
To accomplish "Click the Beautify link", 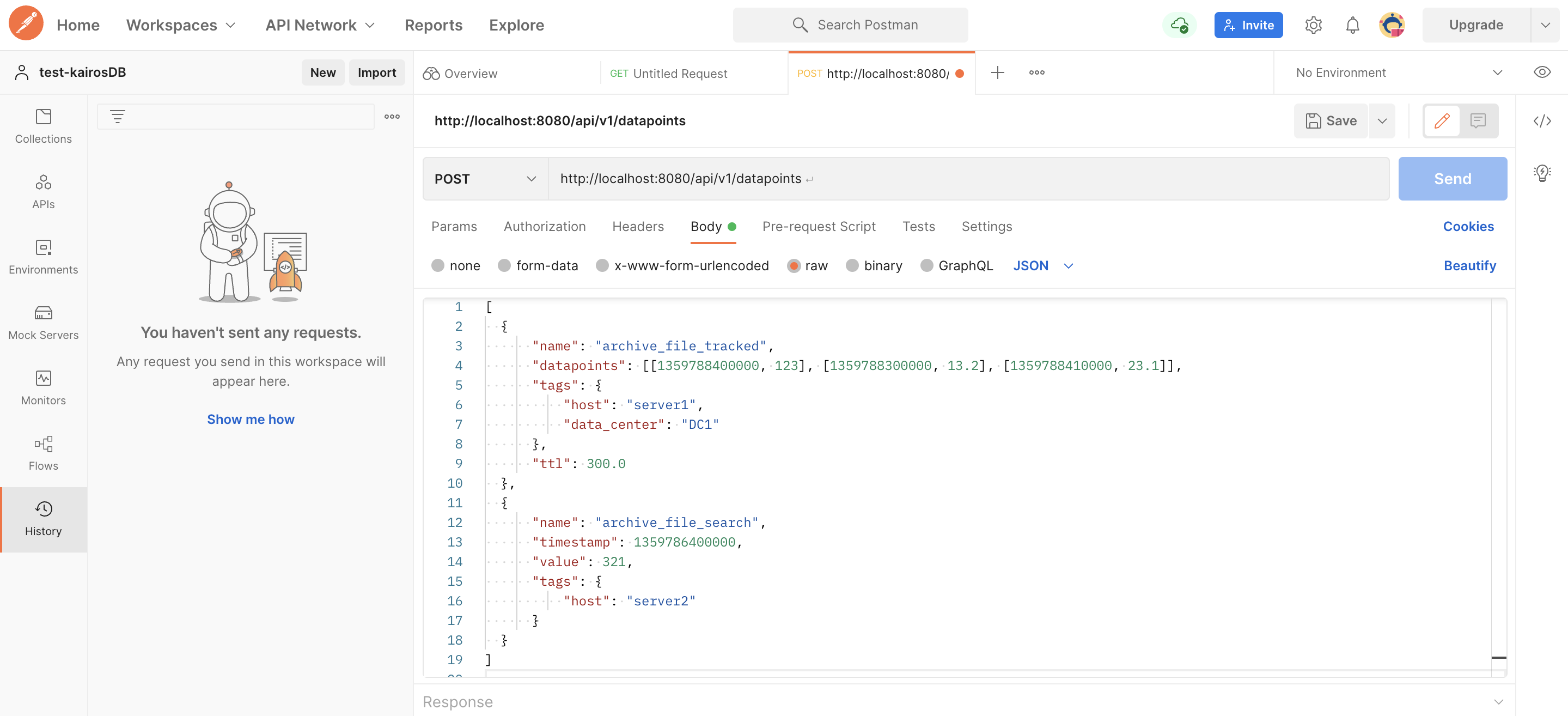I will (1469, 265).
